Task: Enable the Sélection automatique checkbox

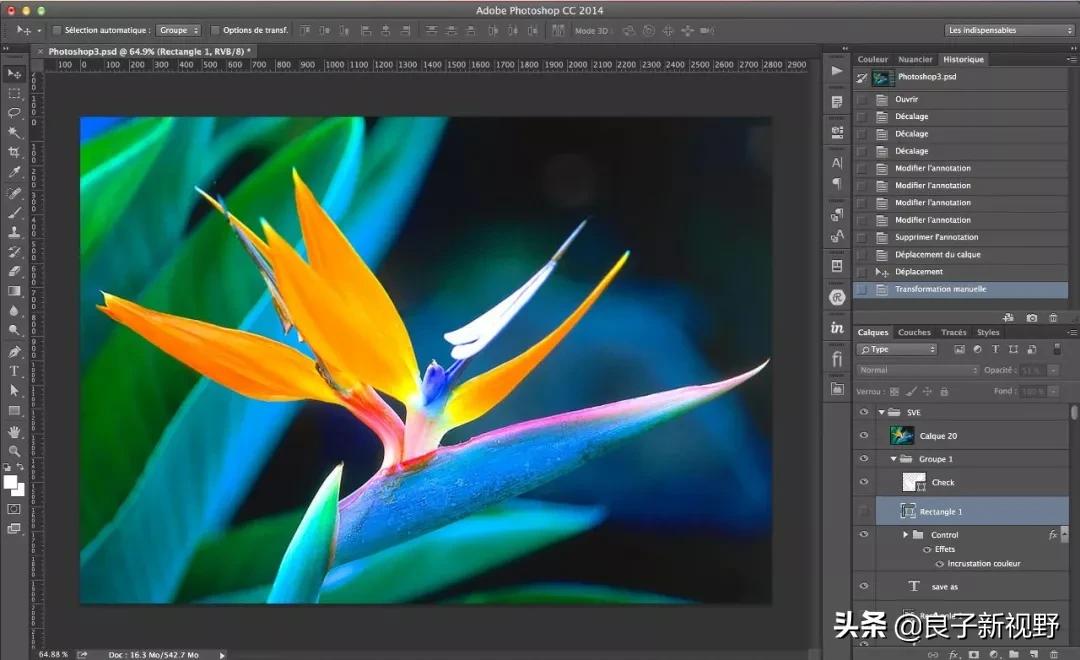Action: (57, 30)
